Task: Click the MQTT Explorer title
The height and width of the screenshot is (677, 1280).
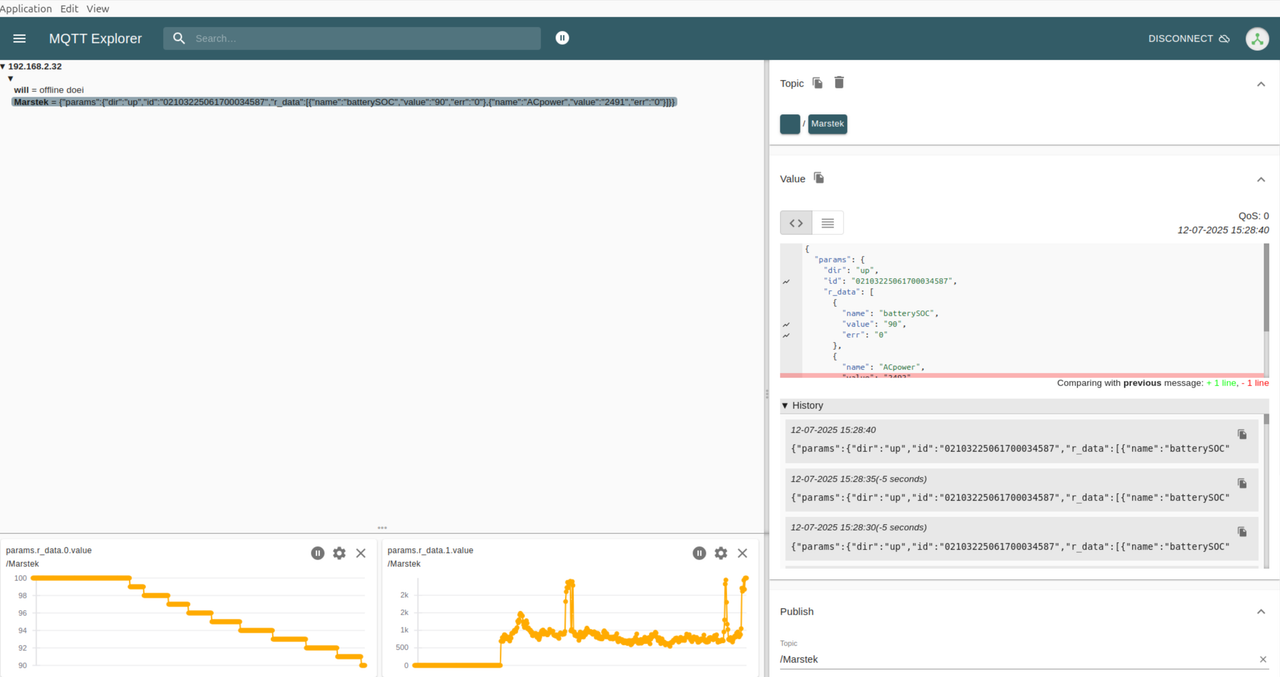Action: 96,39
